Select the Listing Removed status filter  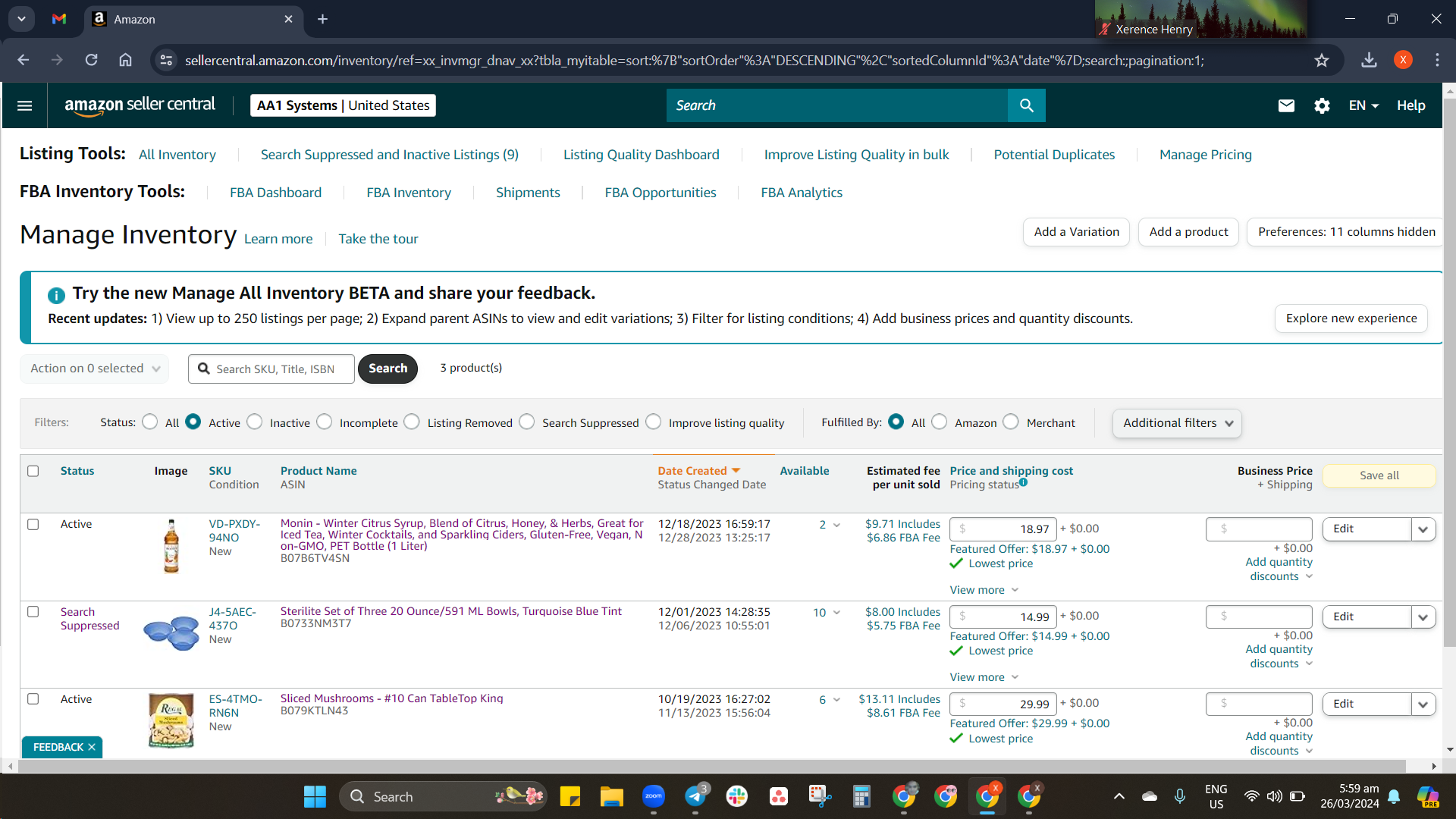point(412,422)
